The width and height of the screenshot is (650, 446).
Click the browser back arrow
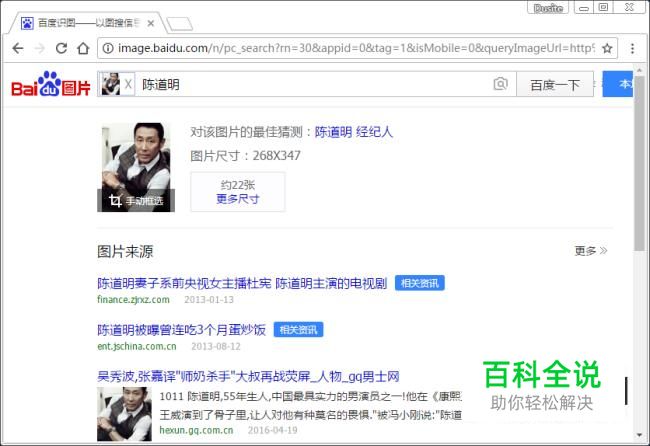[x=18, y=48]
